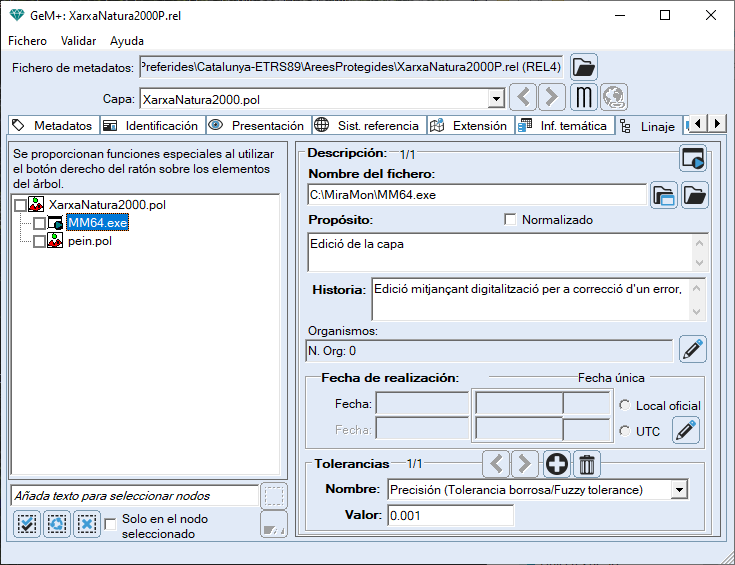Click the globe link icon beside Capa
735x565 pixels.
pos(613,98)
